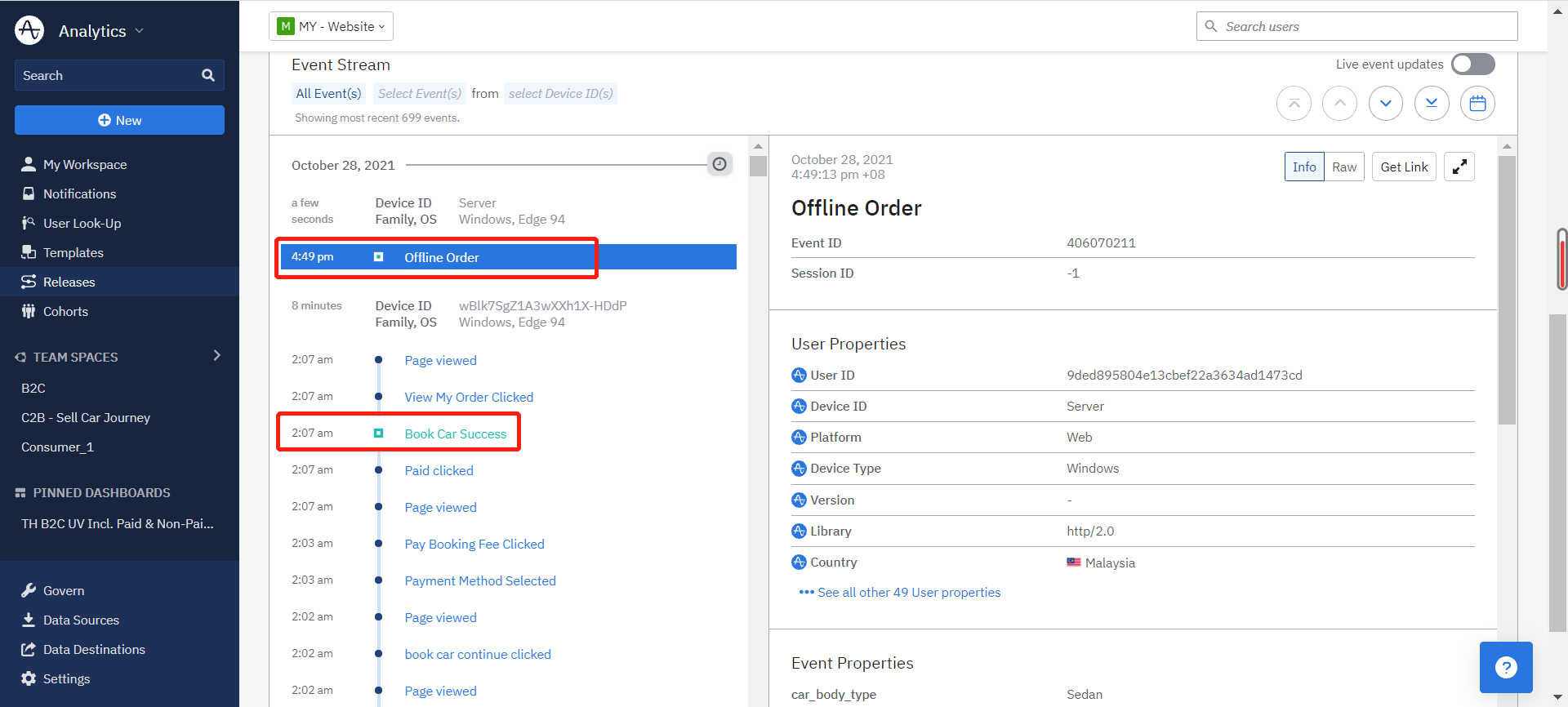
Task: Expand See all other 49 User properties
Action: 908,592
